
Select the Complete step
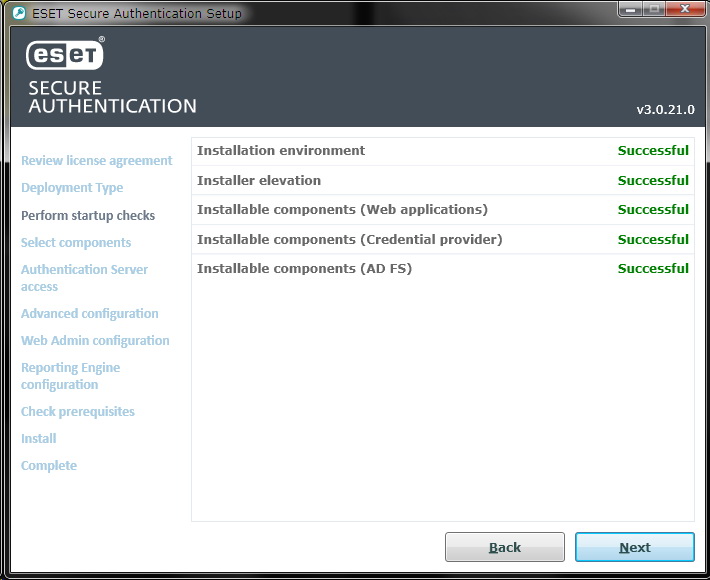[x=48, y=465]
